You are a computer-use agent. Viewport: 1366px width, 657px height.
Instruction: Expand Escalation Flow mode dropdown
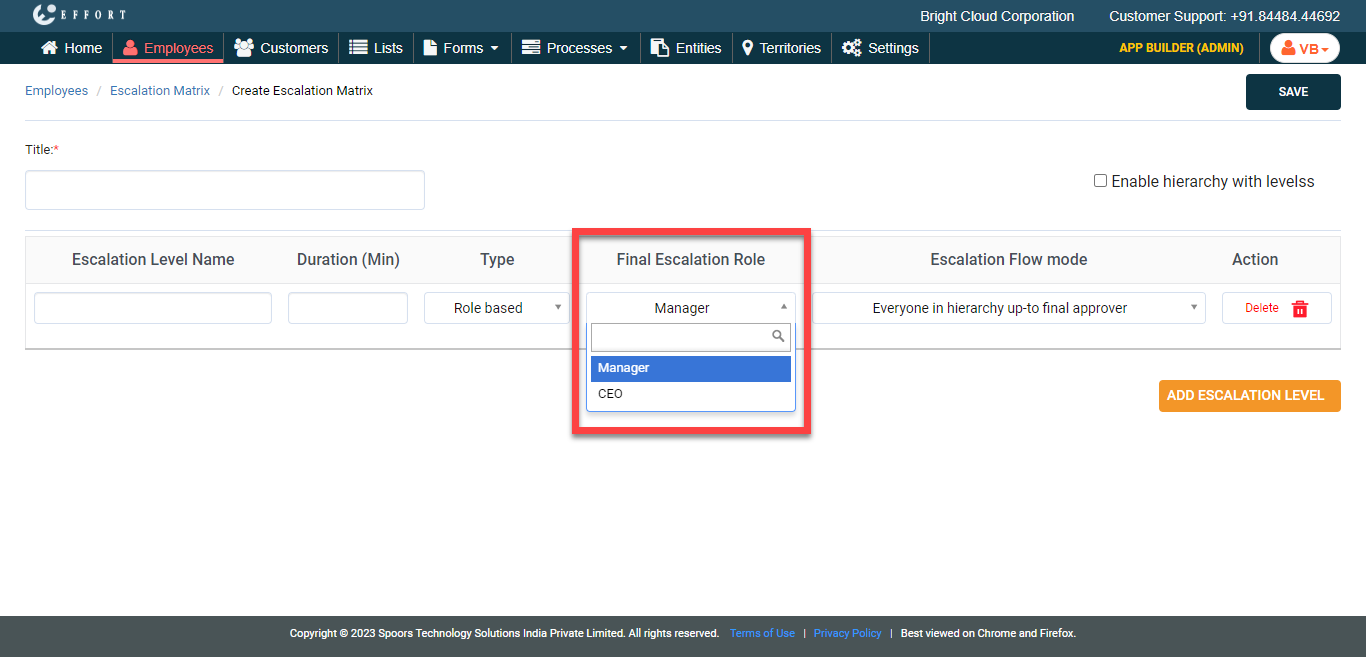1008,308
